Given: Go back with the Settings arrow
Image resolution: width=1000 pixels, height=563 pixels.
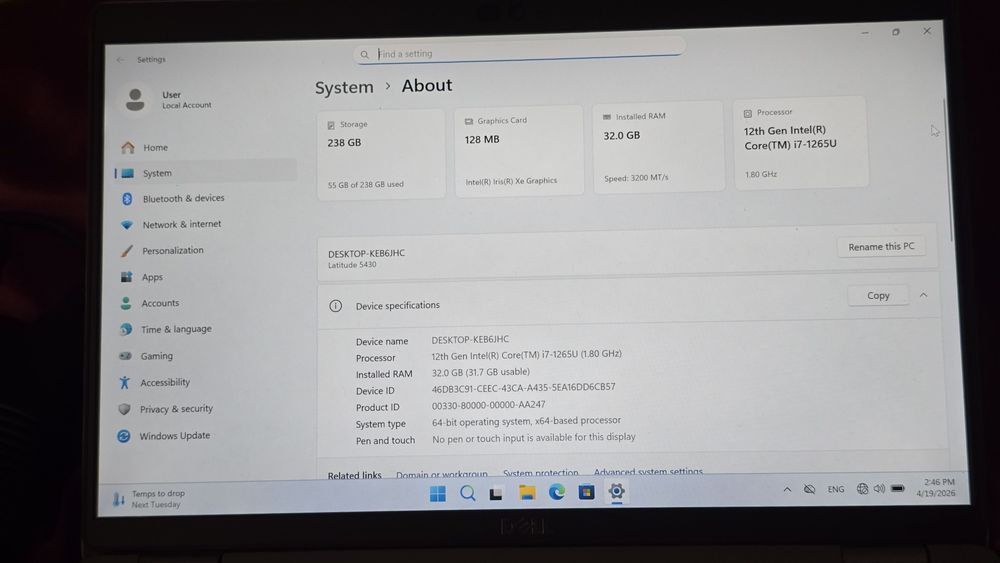Looking at the screenshot, I should tap(121, 59).
